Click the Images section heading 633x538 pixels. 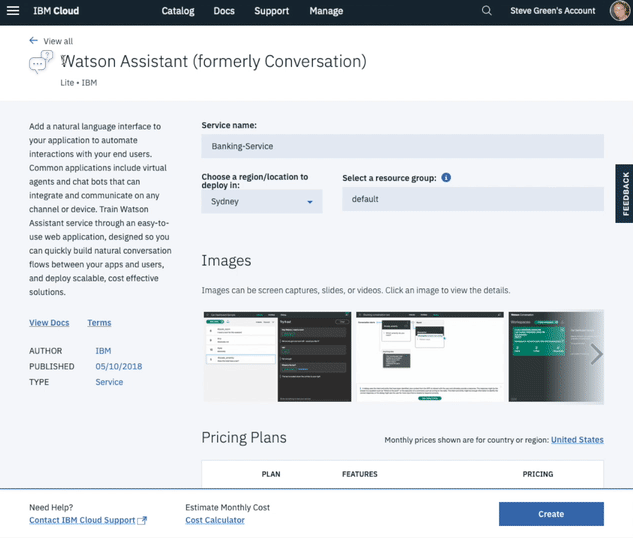[x=226, y=261]
